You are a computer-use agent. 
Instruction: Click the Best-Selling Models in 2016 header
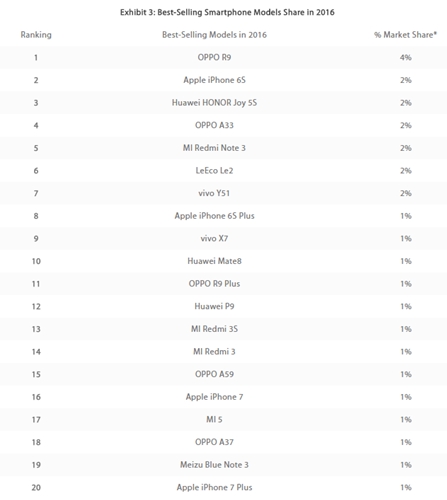(214, 35)
